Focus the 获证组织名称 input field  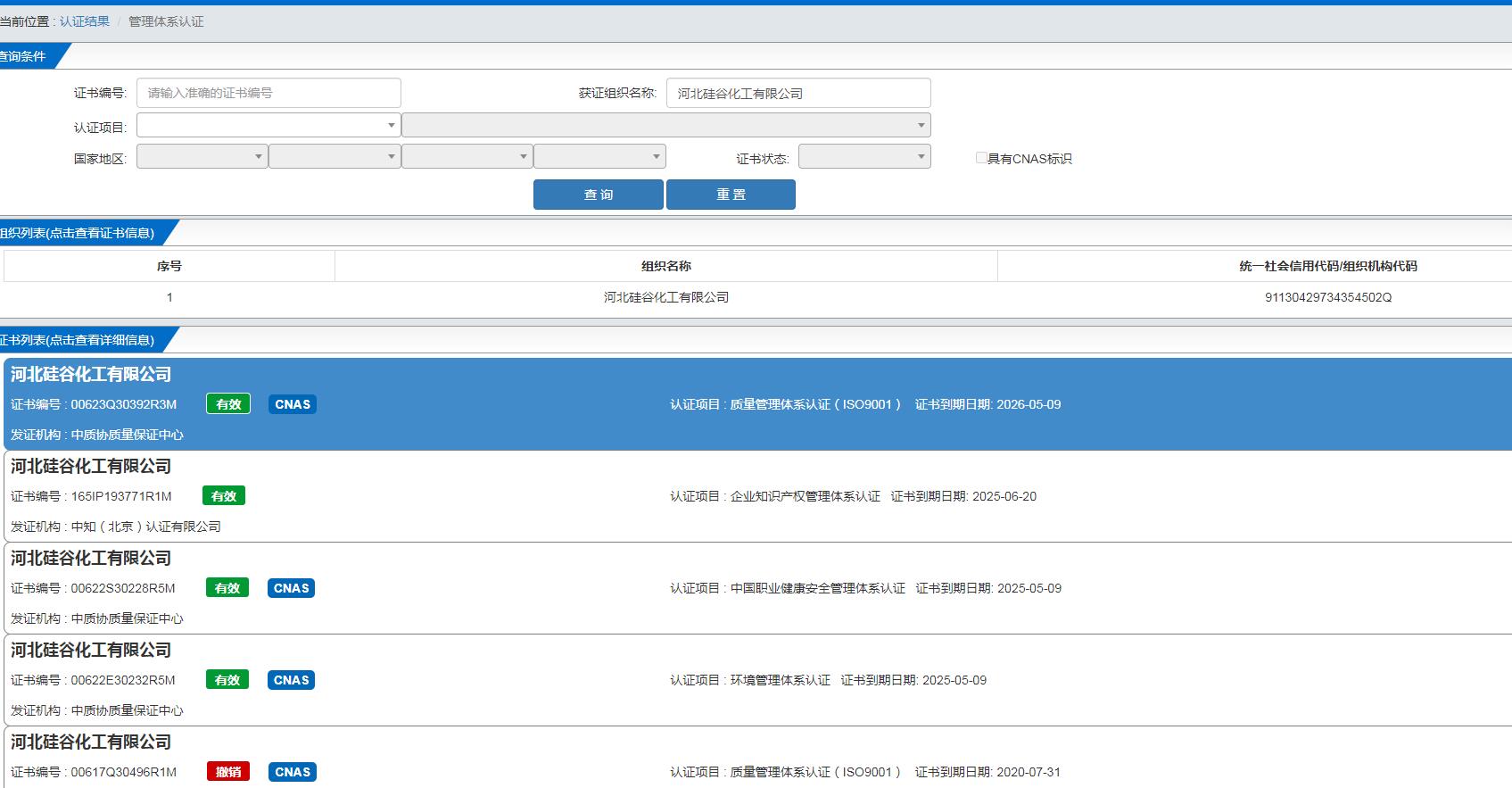[x=798, y=93]
